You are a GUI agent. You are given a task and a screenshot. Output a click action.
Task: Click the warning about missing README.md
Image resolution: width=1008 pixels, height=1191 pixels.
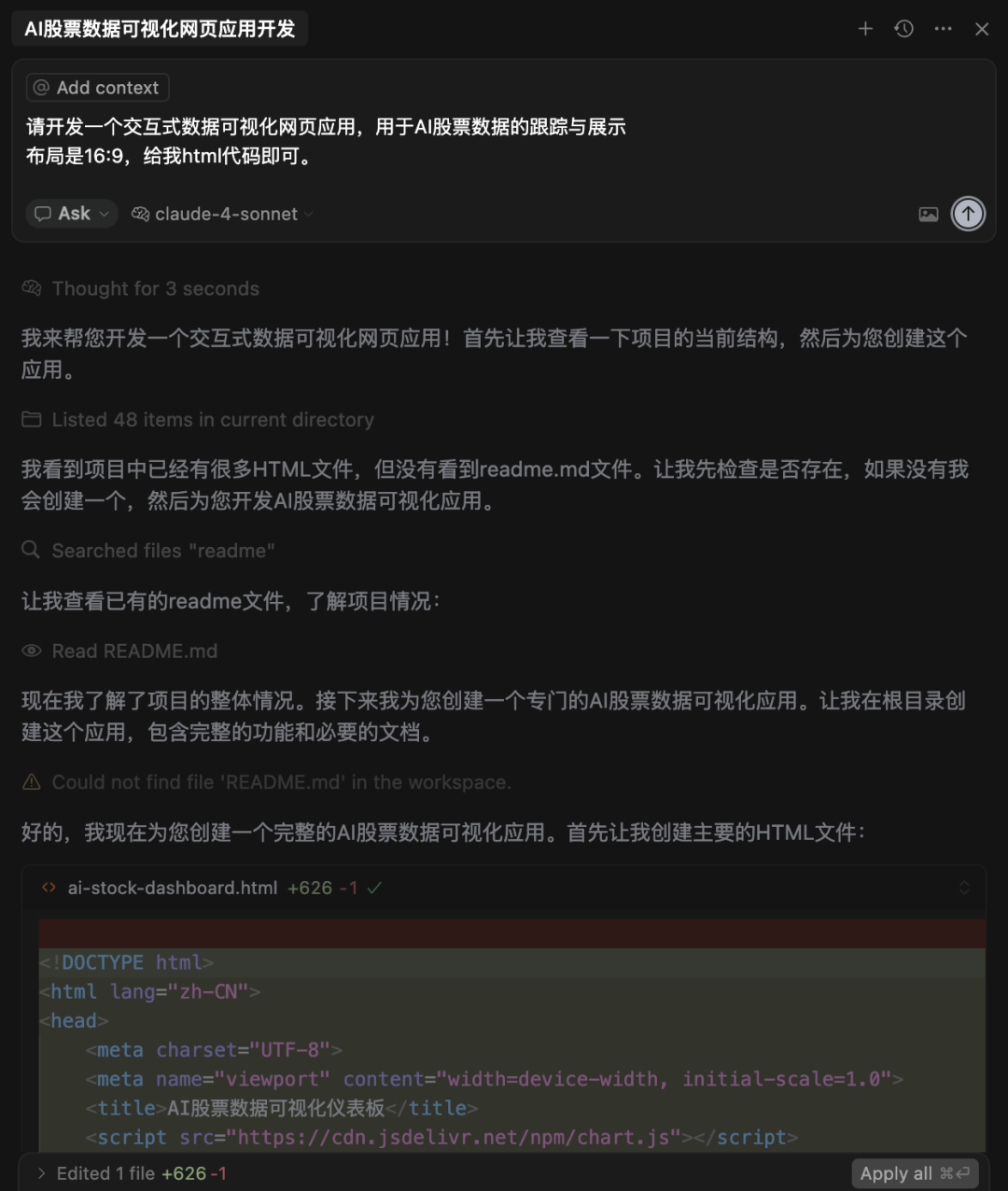pos(267,782)
